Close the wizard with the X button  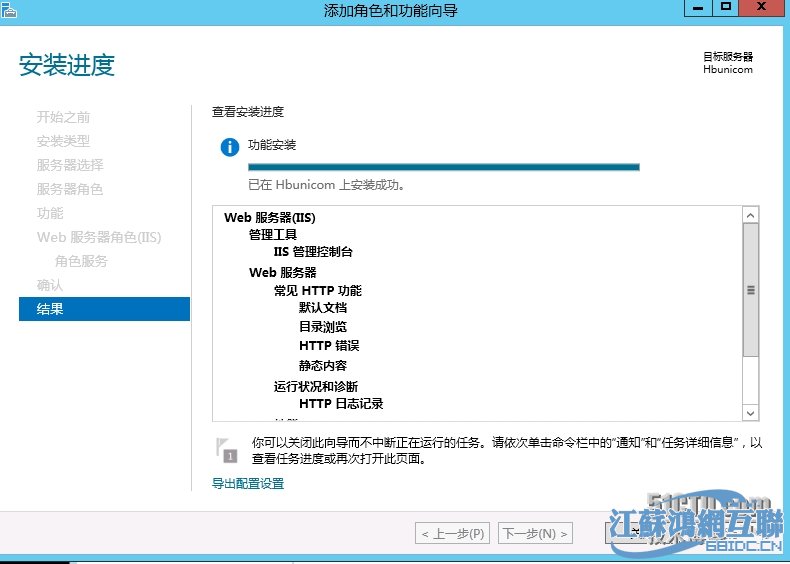[762, 8]
